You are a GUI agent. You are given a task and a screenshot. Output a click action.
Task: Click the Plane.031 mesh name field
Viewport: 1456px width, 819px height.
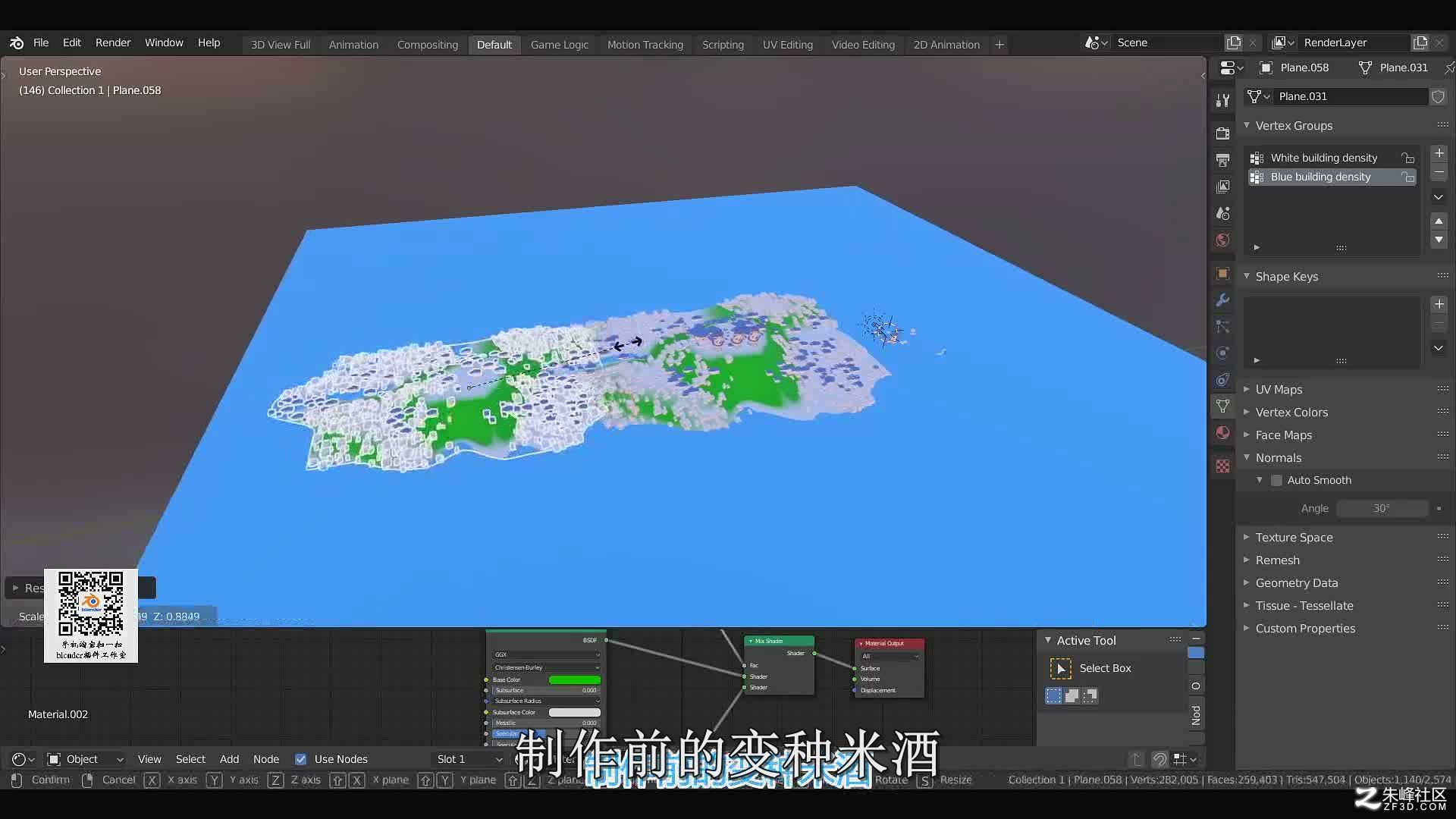click(1351, 96)
